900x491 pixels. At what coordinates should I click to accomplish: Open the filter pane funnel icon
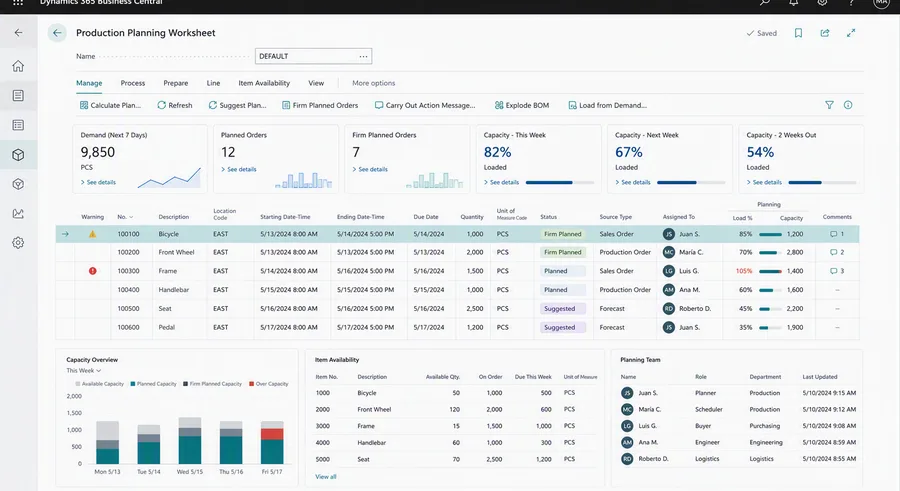click(x=829, y=105)
